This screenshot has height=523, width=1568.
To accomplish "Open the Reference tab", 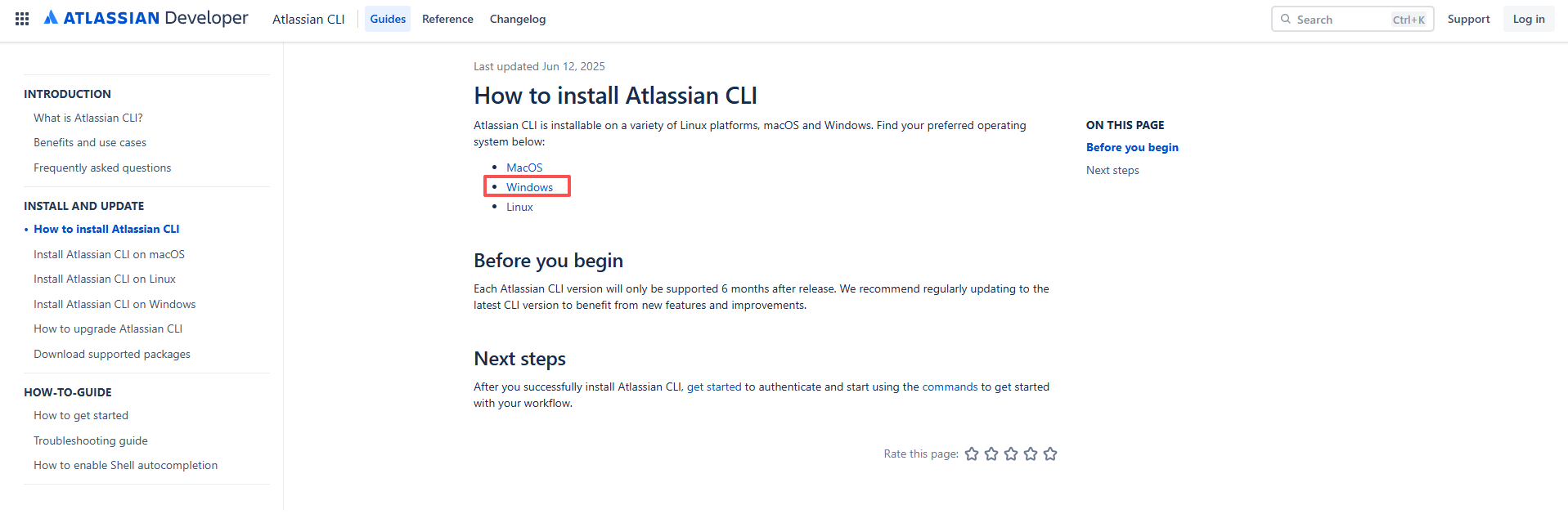I will pos(447,19).
